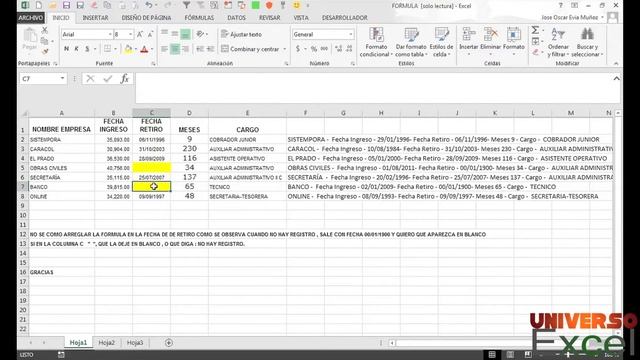This screenshot has width=640, height=360.
Task: Collapse the ribbon with the arrow
Action: (616, 63)
